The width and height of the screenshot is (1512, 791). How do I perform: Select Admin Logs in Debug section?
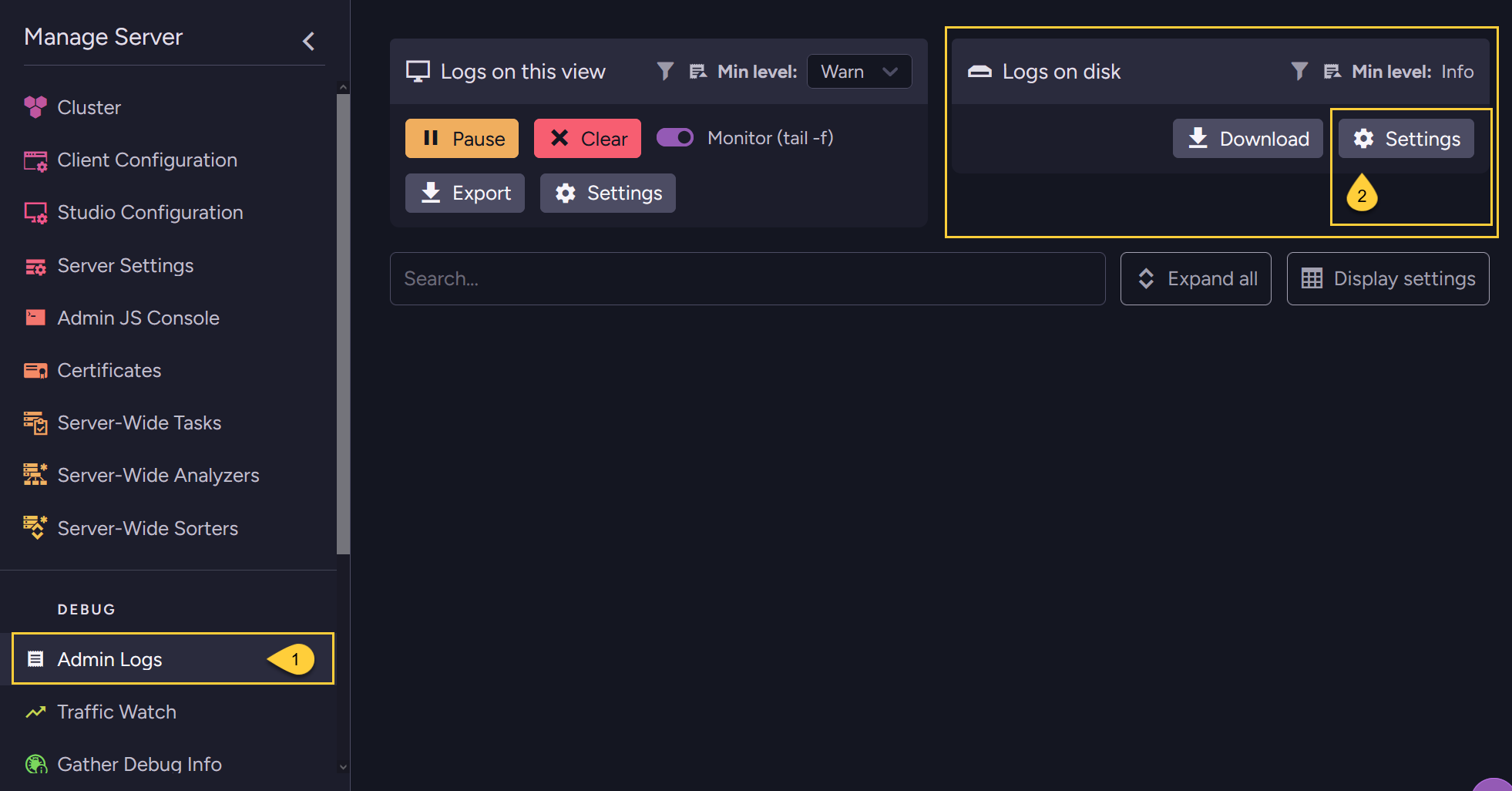point(173,659)
